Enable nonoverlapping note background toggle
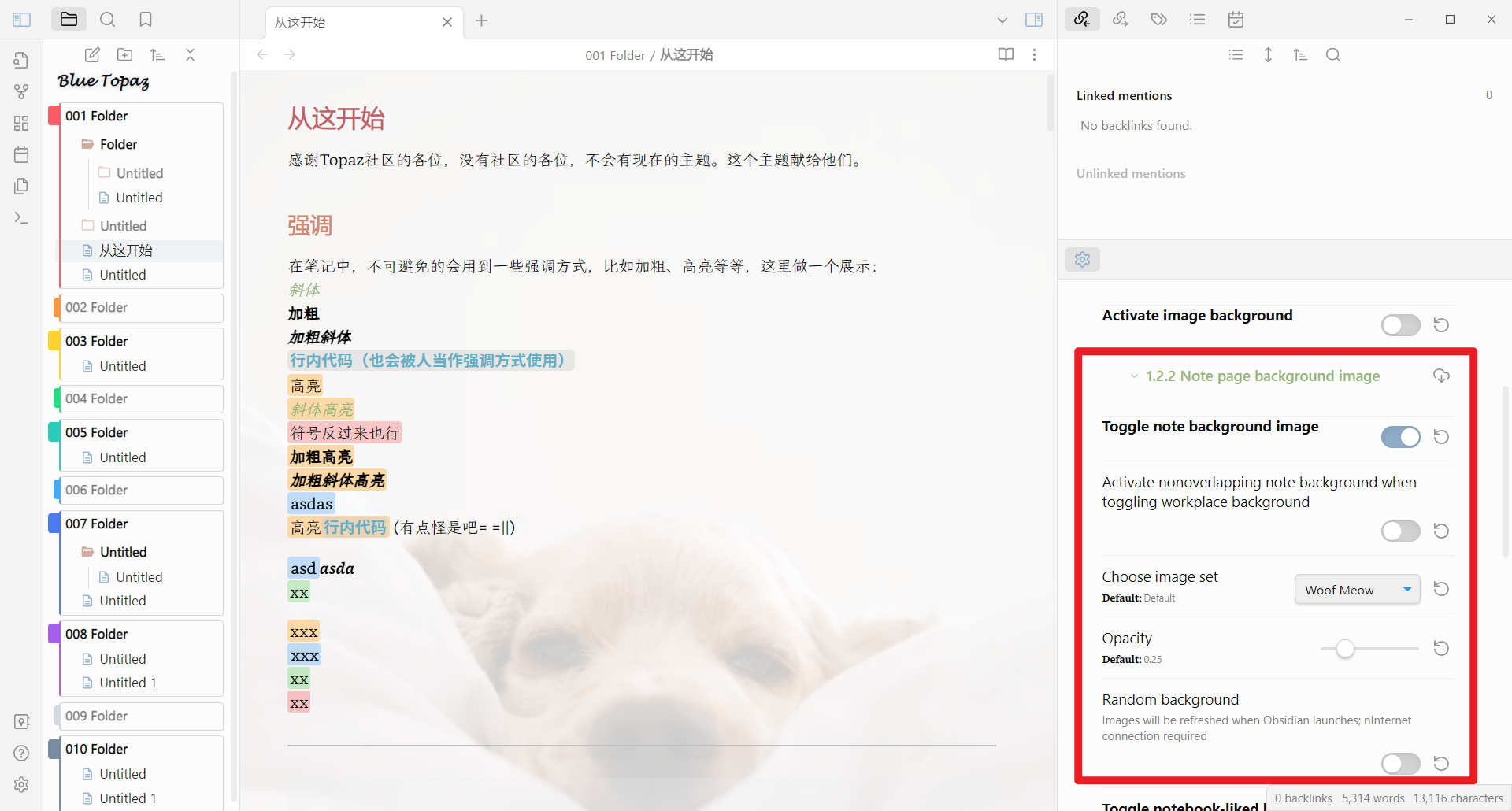The width and height of the screenshot is (1512, 811). click(1400, 531)
